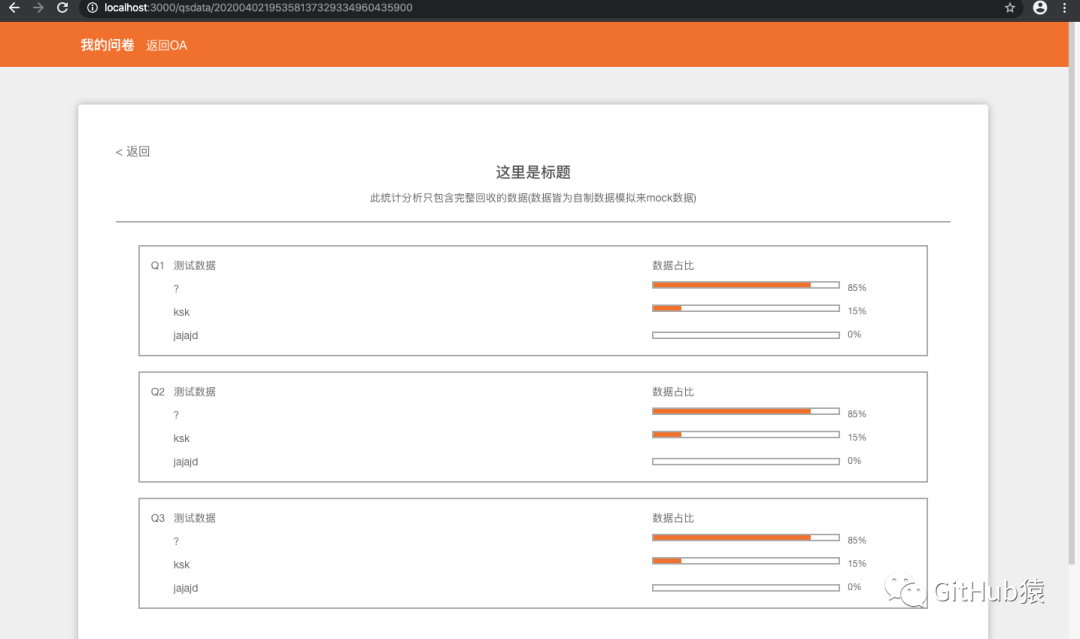Reload the page with refresh icon
This screenshot has height=639, width=1080.
[x=62, y=8]
